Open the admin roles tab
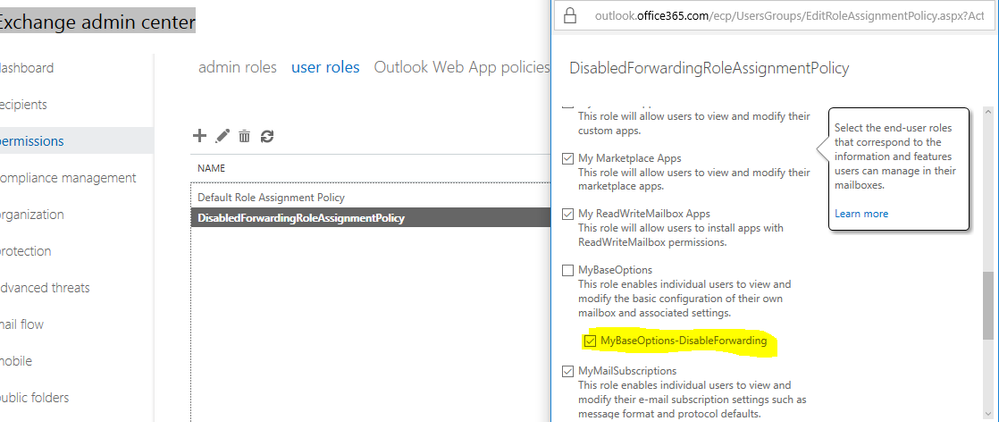This screenshot has height=422, width=999. [x=238, y=67]
